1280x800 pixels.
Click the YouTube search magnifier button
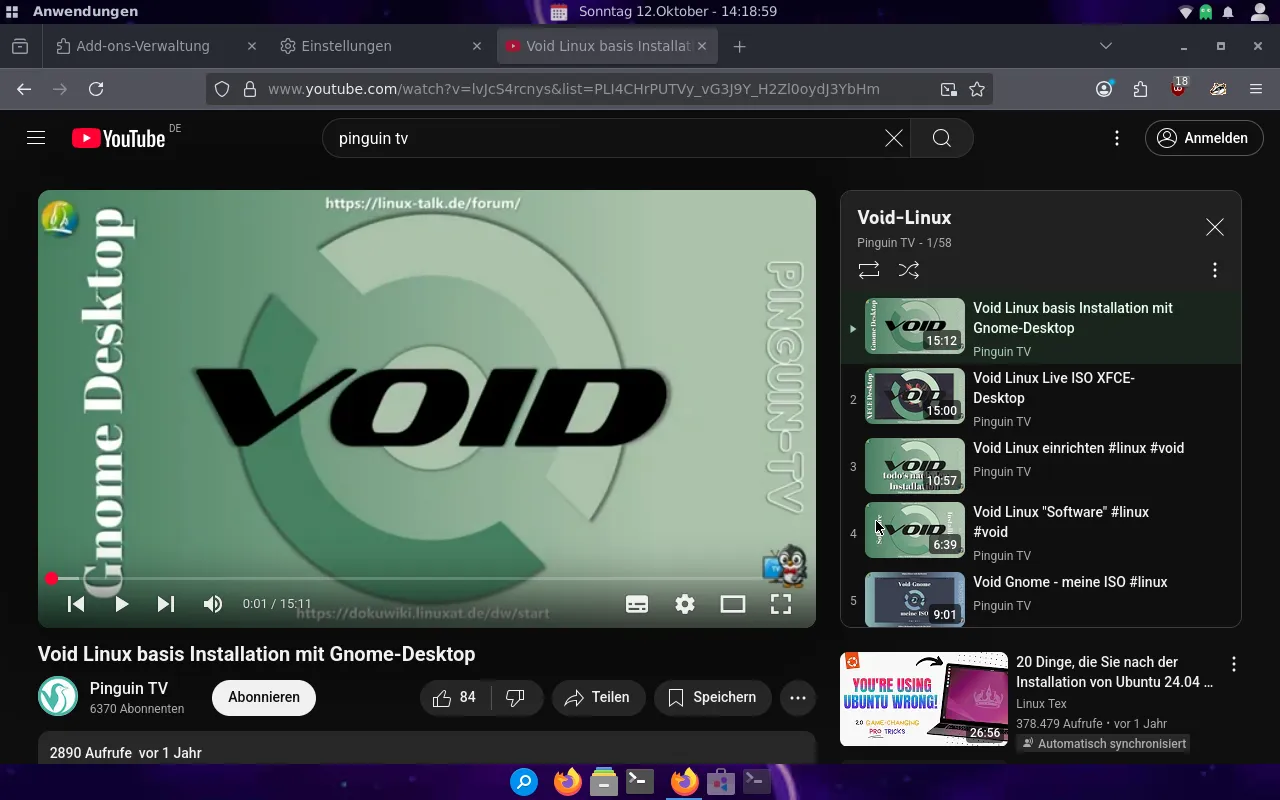point(941,138)
